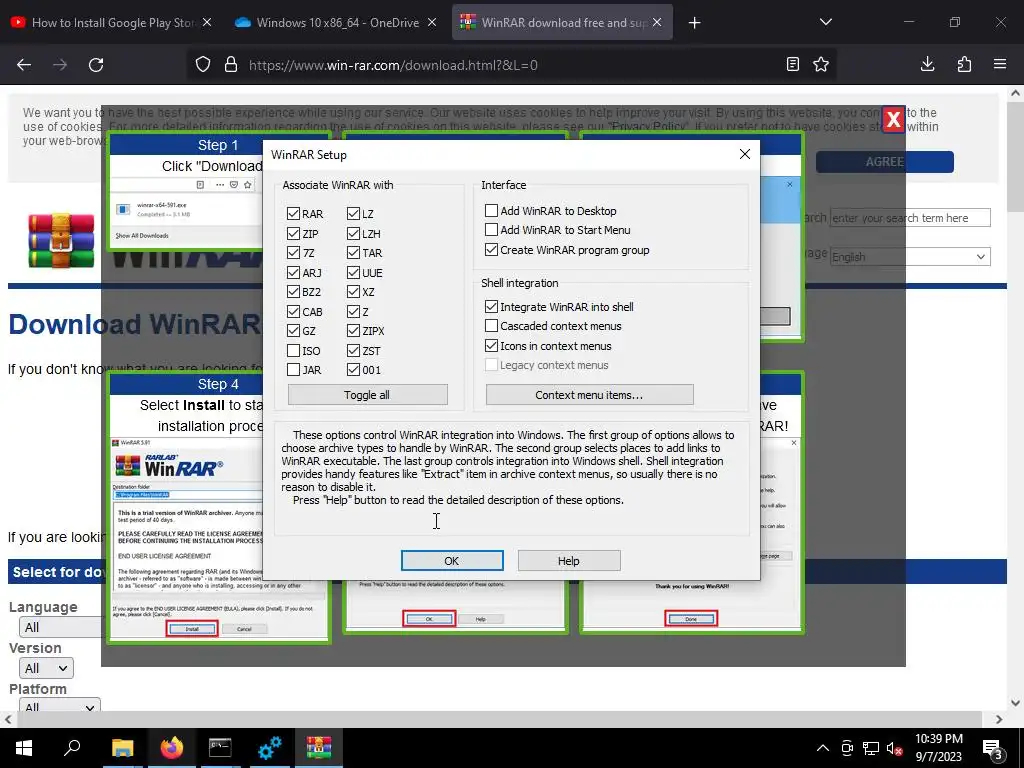1024x768 pixels.
Task: Open the extensions puzzle icon
Action: pyautogui.click(x=964, y=64)
